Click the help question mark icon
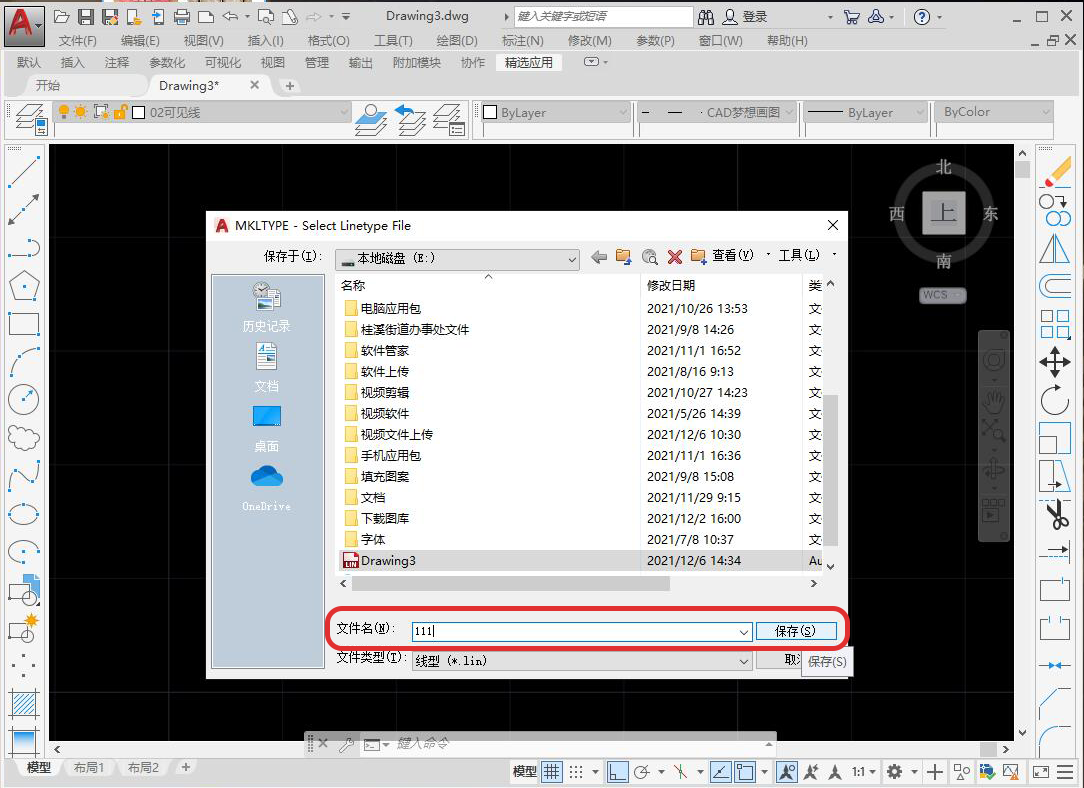The width and height of the screenshot is (1084, 788). [x=922, y=17]
